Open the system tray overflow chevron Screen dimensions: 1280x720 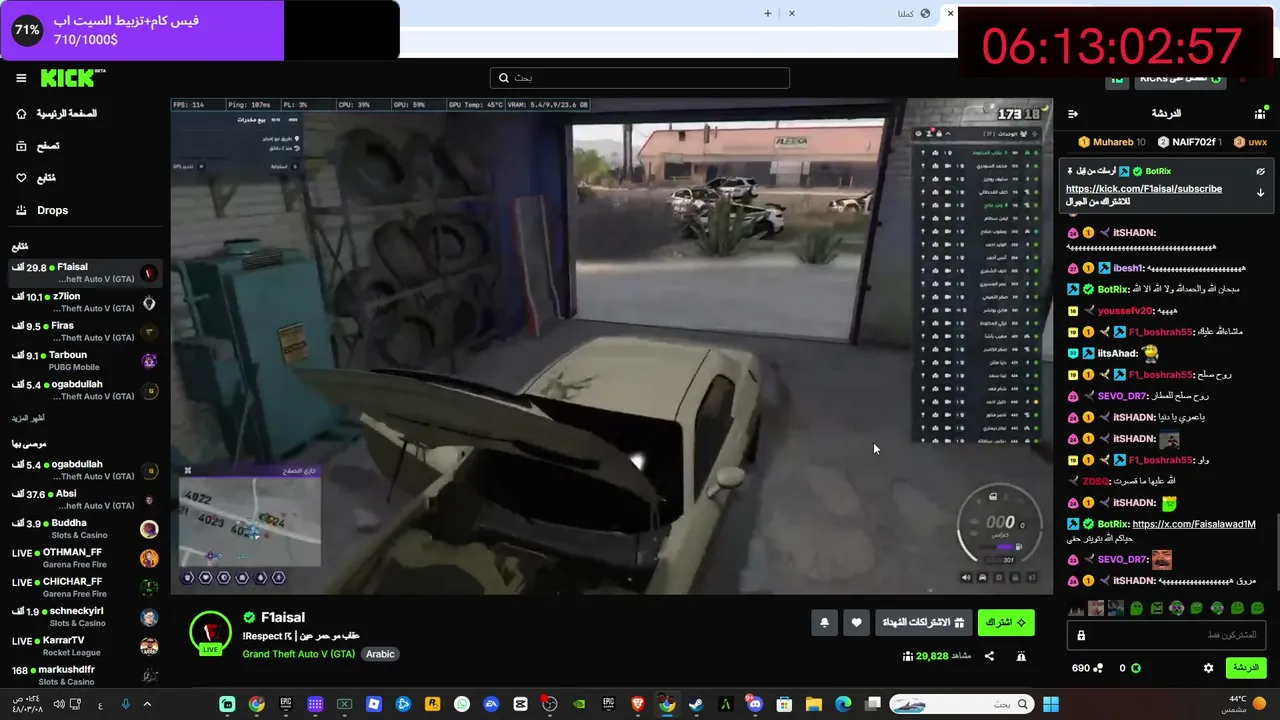point(147,704)
